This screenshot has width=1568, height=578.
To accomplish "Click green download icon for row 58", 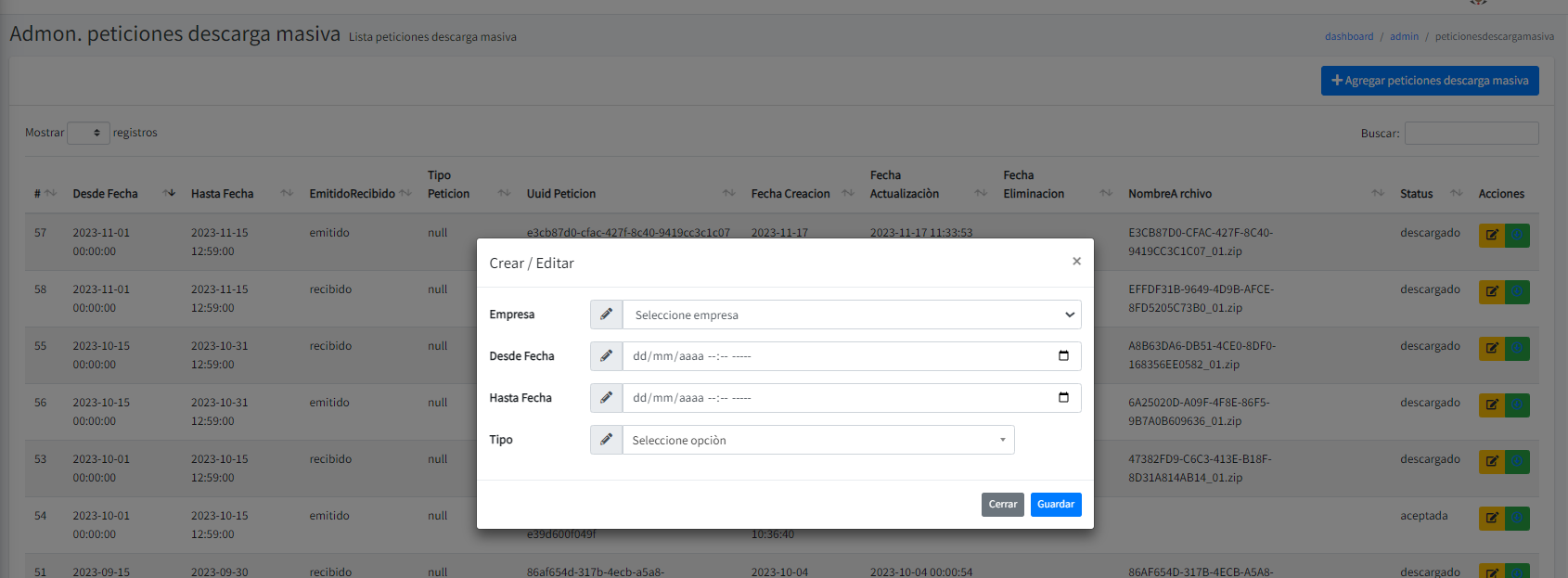I will 1517,292.
